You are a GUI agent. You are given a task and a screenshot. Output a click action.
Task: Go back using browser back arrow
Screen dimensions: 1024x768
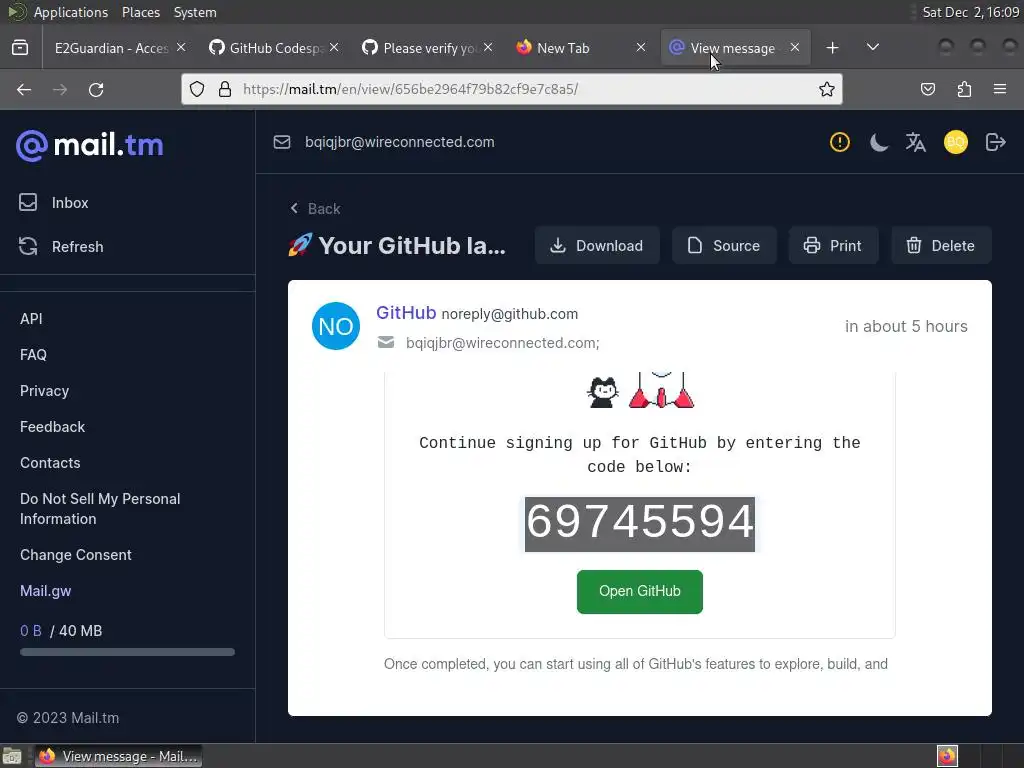[24, 89]
